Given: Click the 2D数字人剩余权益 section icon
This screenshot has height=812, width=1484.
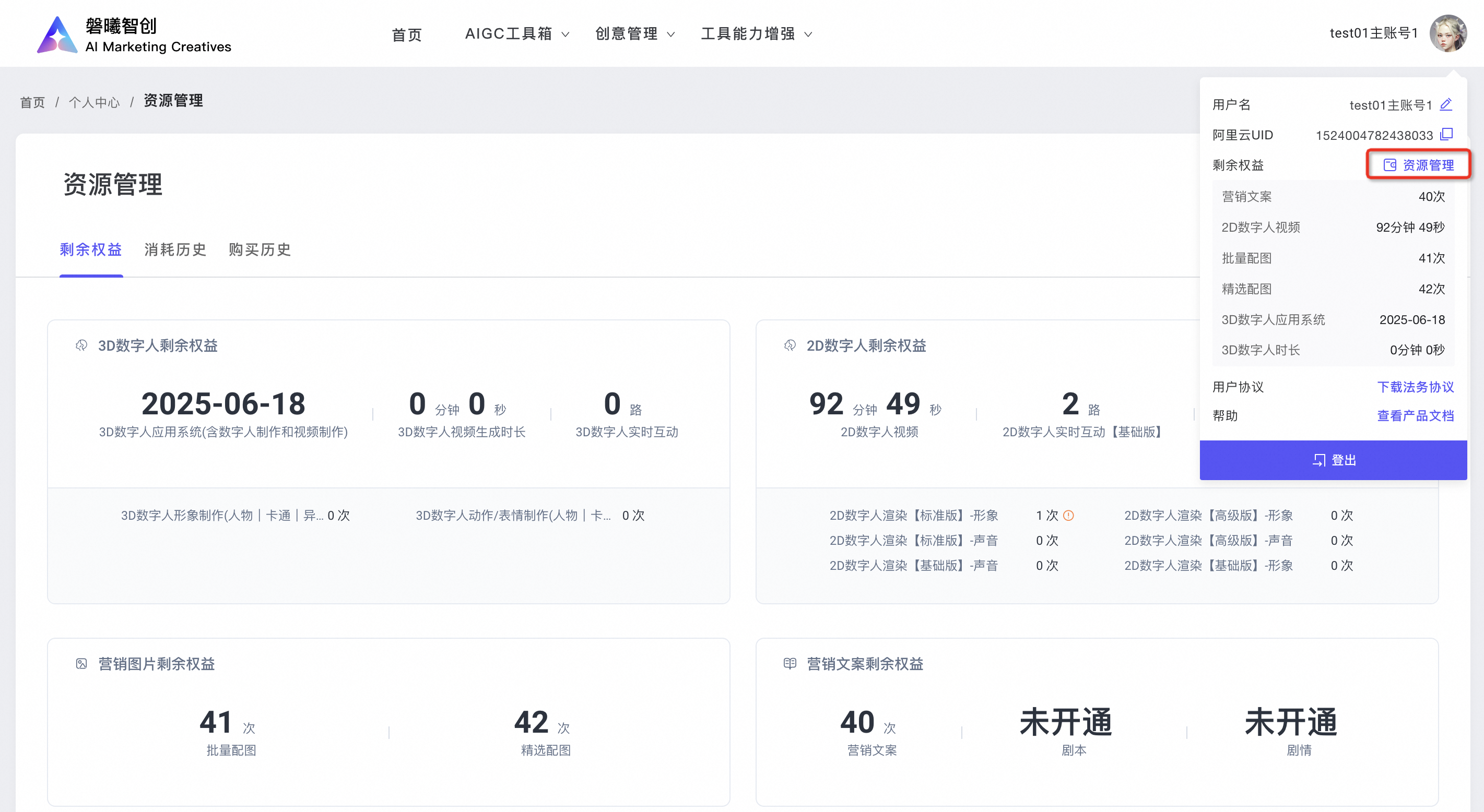Looking at the screenshot, I should pyautogui.click(x=790, y=345).
